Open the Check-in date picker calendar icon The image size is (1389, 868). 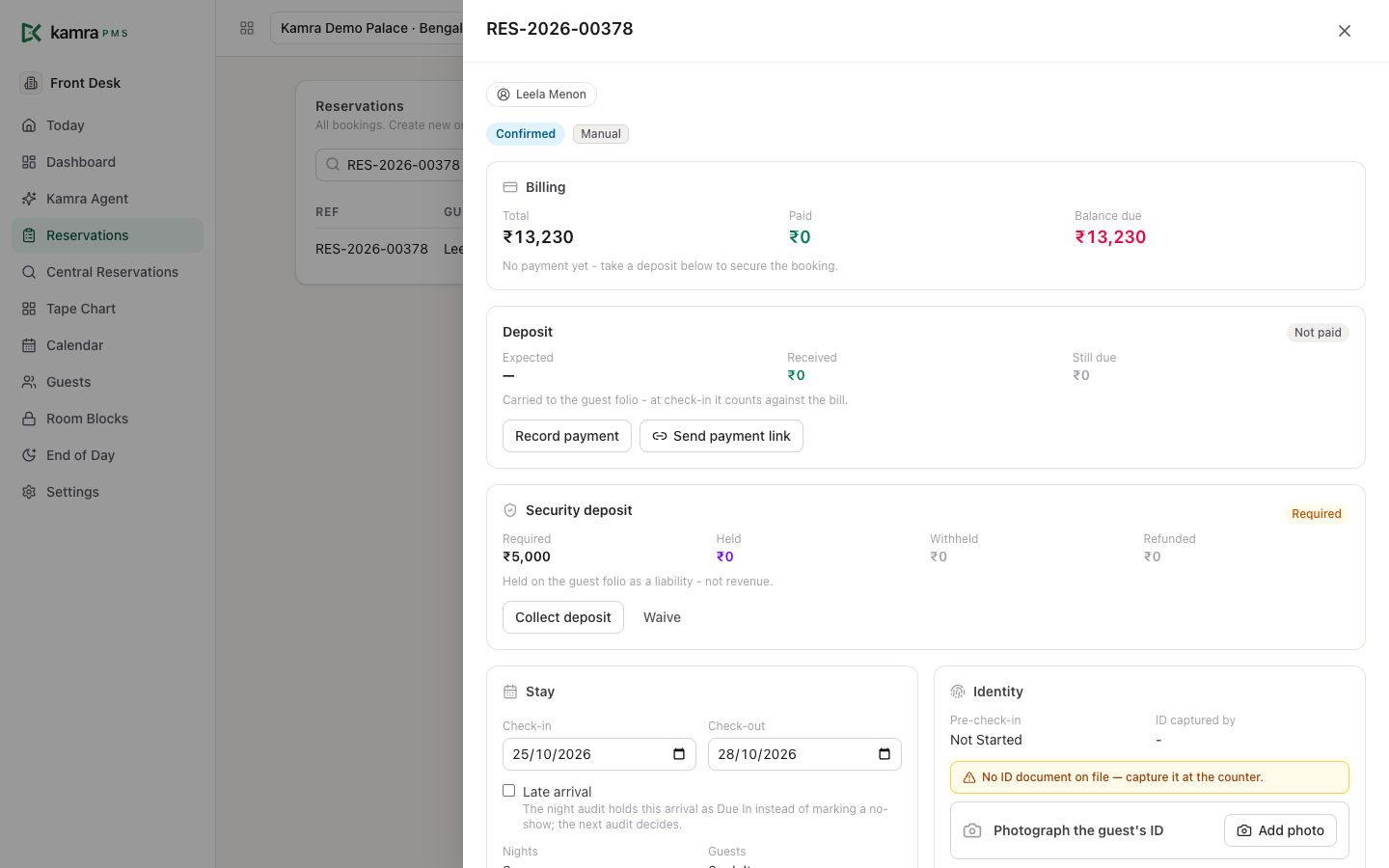point(679,754)
